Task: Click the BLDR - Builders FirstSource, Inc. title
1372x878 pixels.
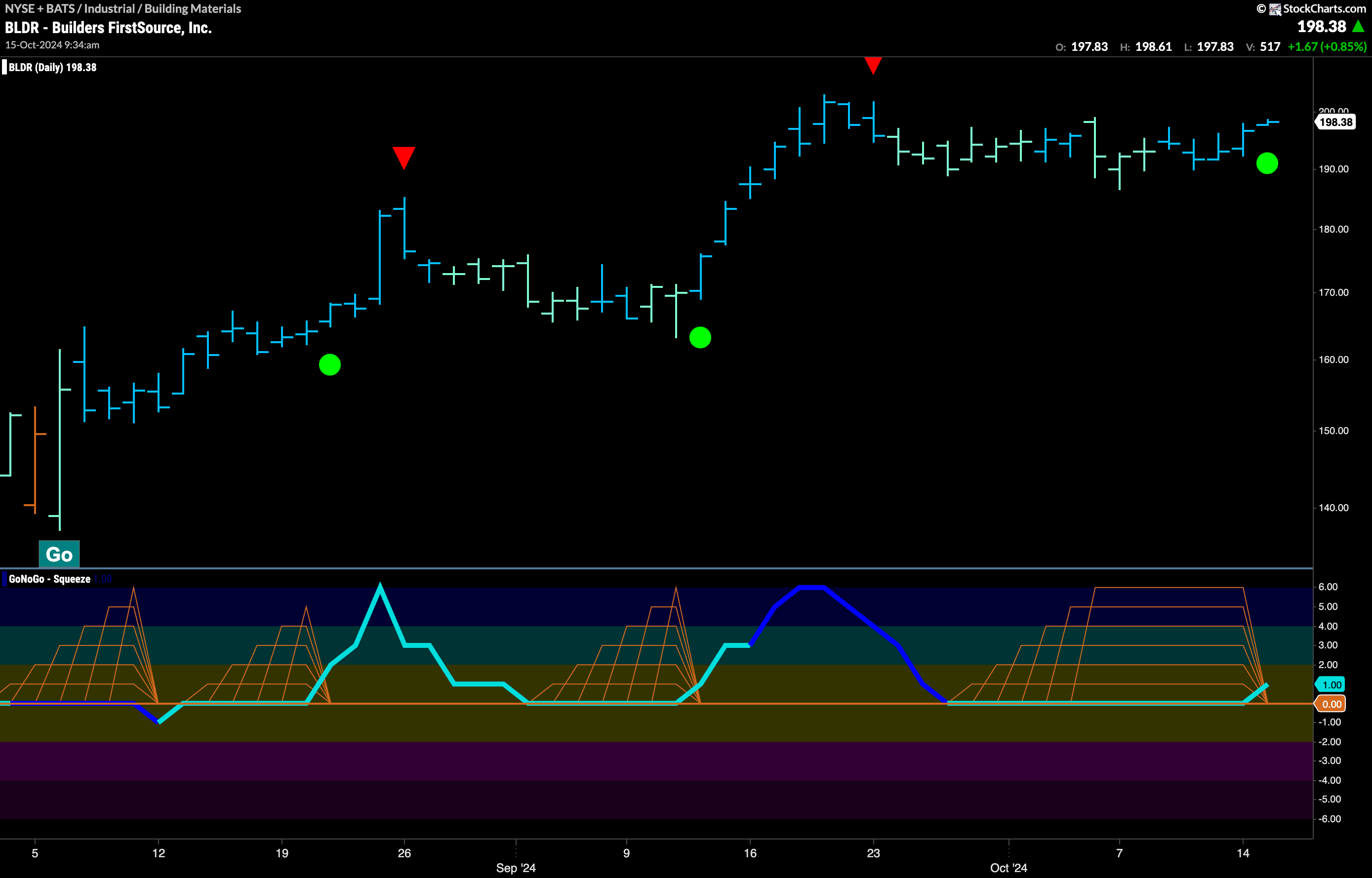Action: pos(108,27)
